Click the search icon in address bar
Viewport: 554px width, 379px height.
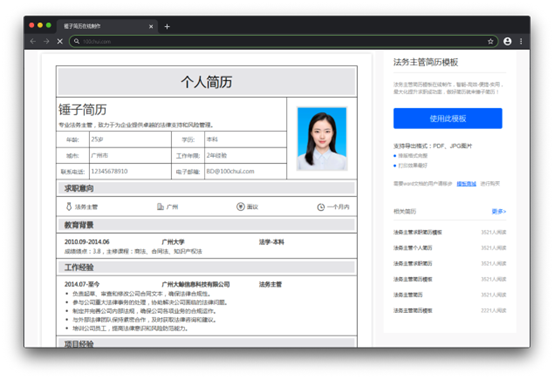click(x=77, y=41)
